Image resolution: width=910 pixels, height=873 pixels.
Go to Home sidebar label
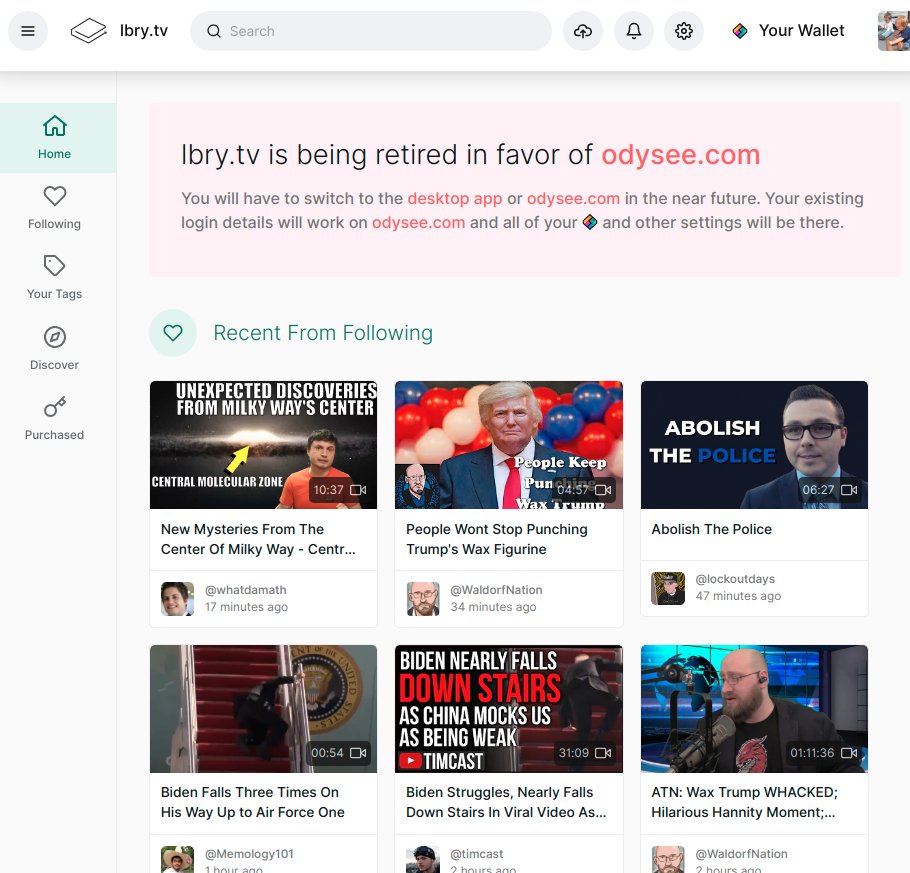(55, 154)
